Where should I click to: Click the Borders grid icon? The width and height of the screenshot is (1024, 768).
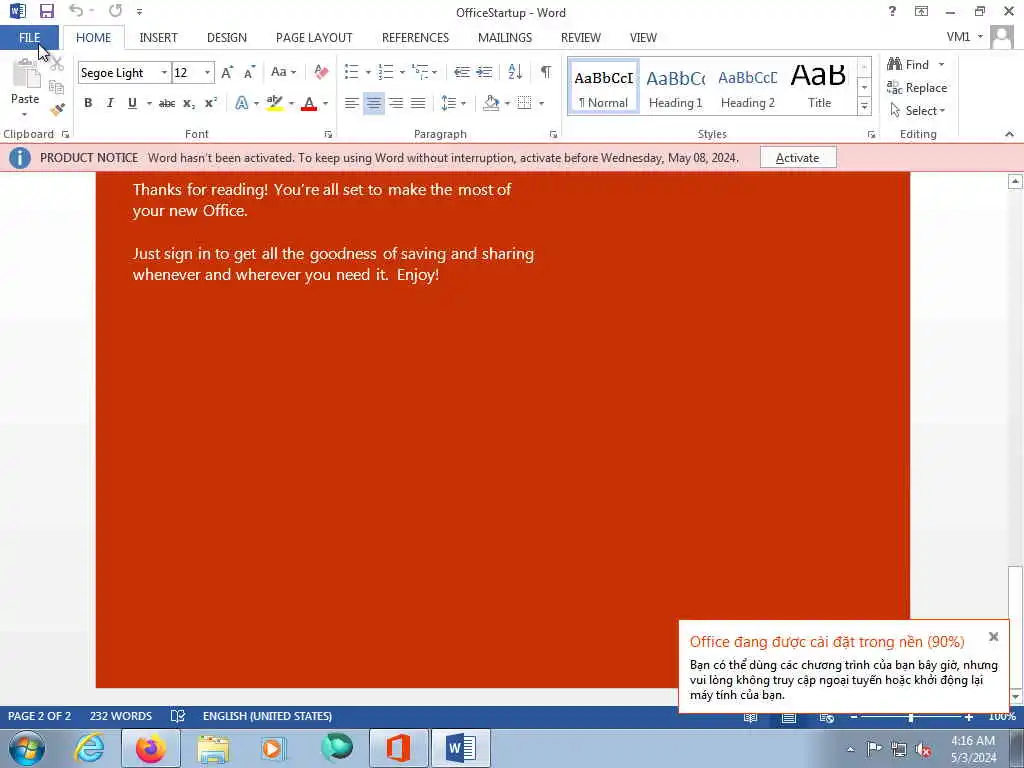pyautogui.click(x=524, y=103)
